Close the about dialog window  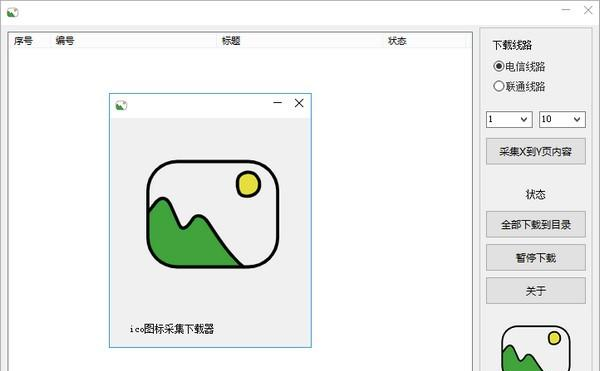[x=299, y=103]
